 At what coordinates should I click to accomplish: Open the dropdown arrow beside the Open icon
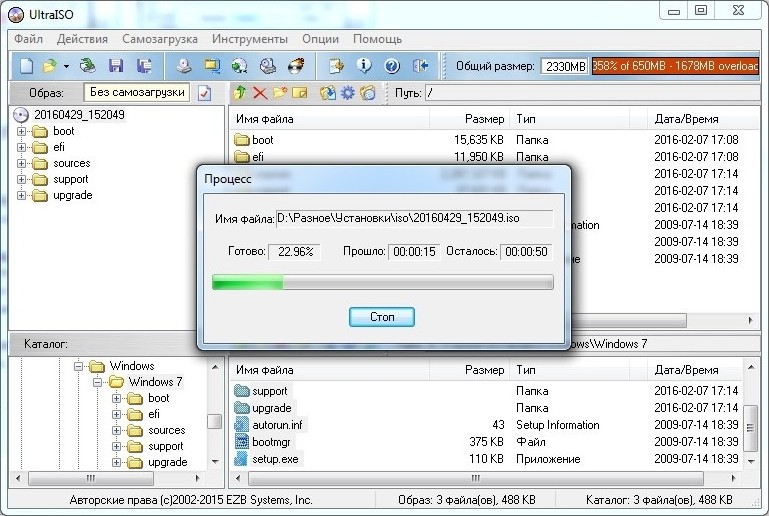(x=66, y=67)
